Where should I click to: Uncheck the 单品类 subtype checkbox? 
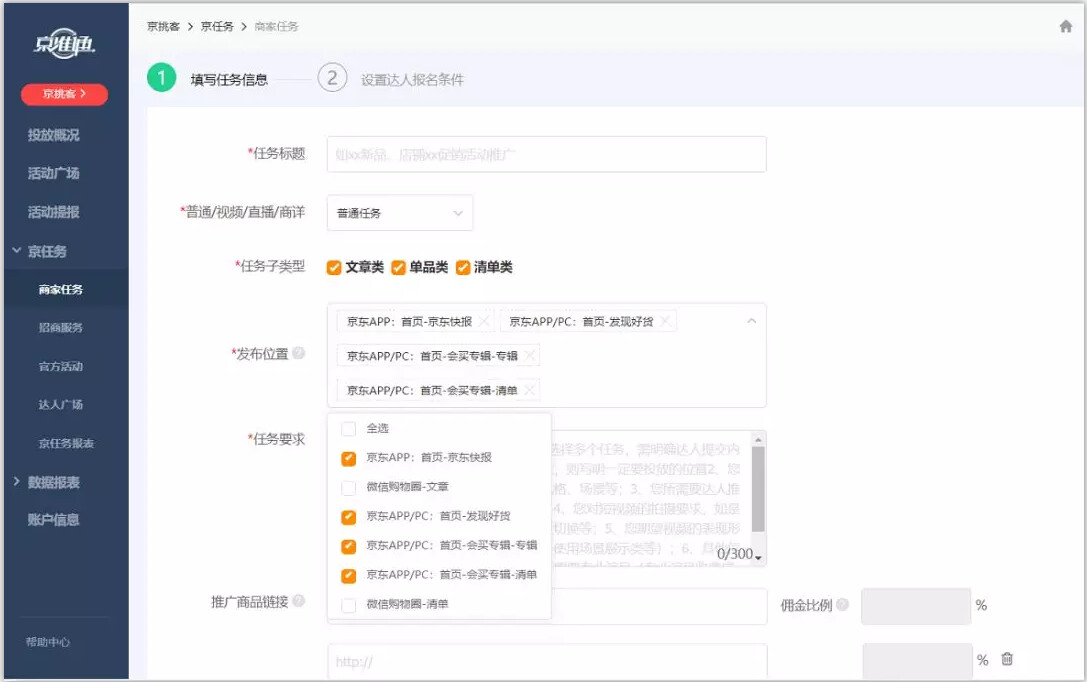(398, 268)
